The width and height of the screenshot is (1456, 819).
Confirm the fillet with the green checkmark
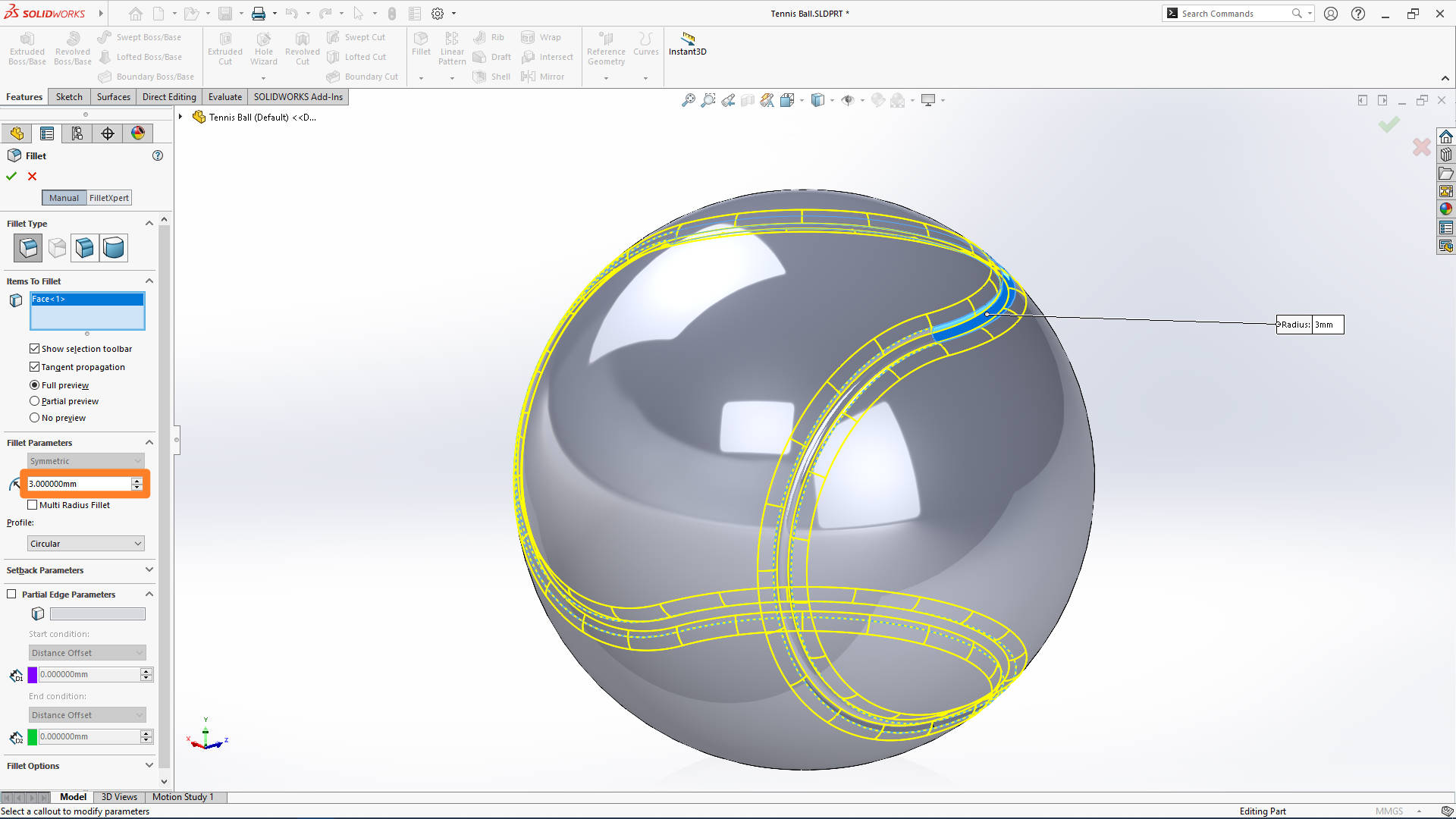(11, 176)
